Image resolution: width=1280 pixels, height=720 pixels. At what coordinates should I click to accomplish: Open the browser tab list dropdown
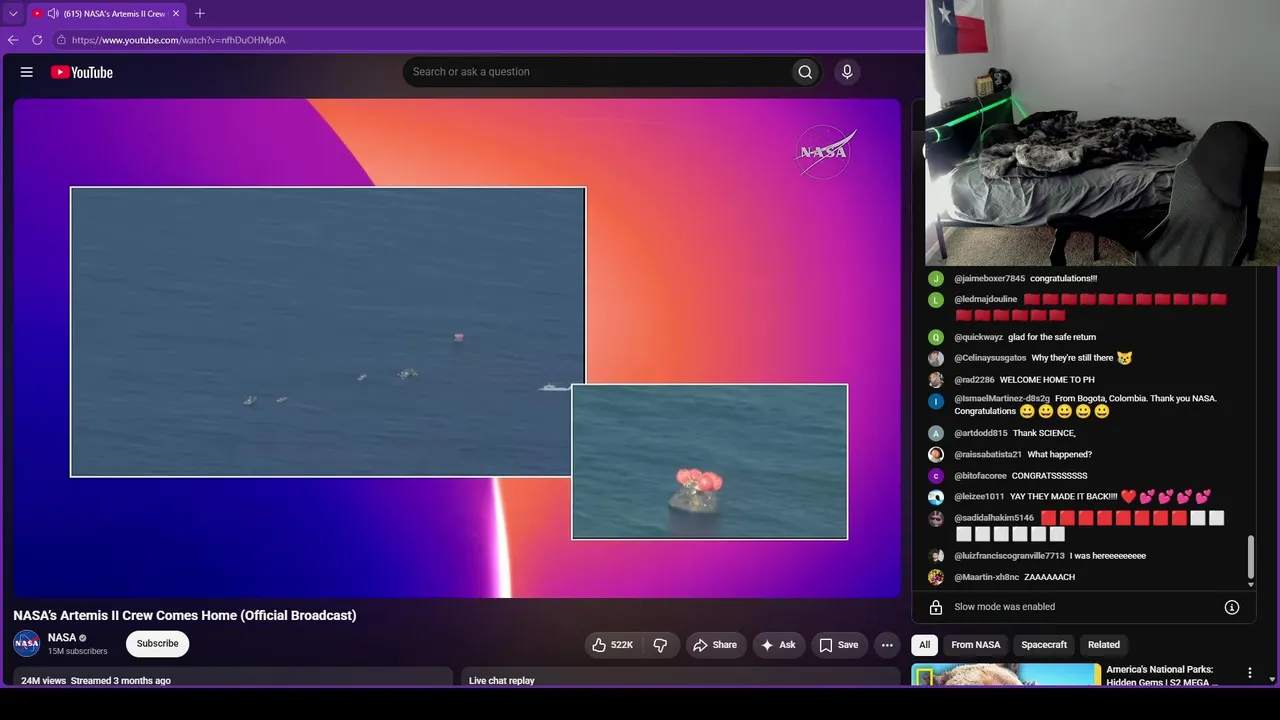[13, 14]
